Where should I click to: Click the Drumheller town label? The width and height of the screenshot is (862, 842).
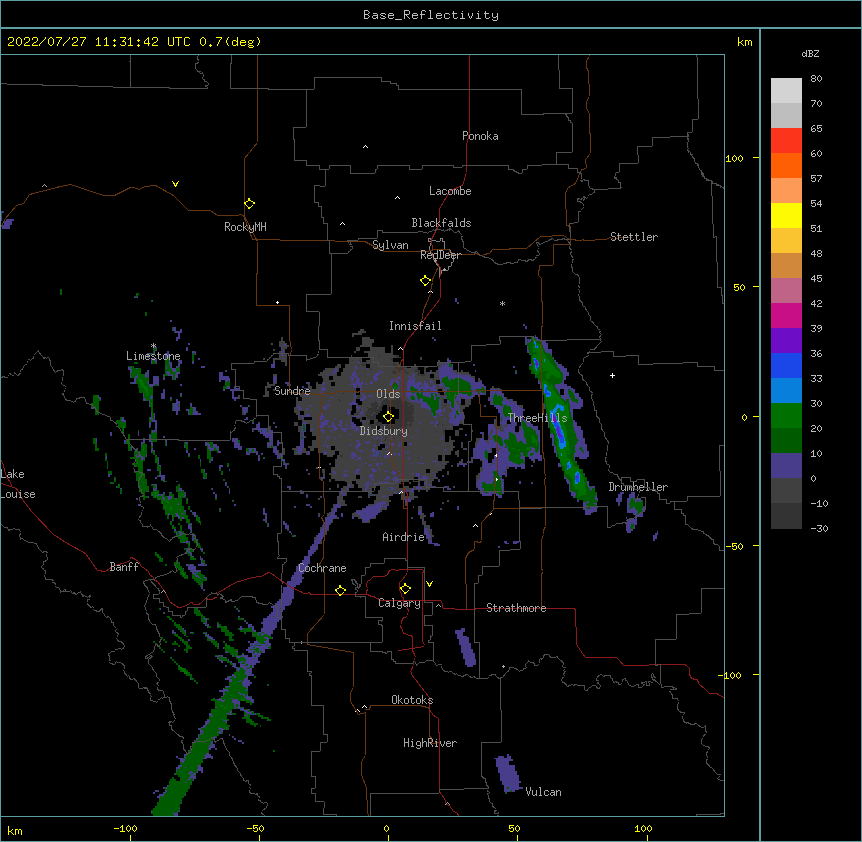[x=638, y=487]
